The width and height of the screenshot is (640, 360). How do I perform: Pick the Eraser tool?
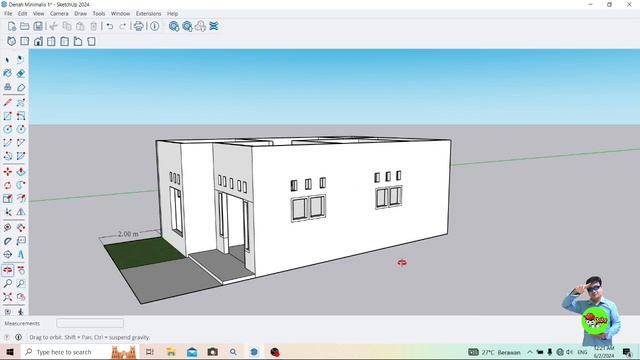coord(20,73)
